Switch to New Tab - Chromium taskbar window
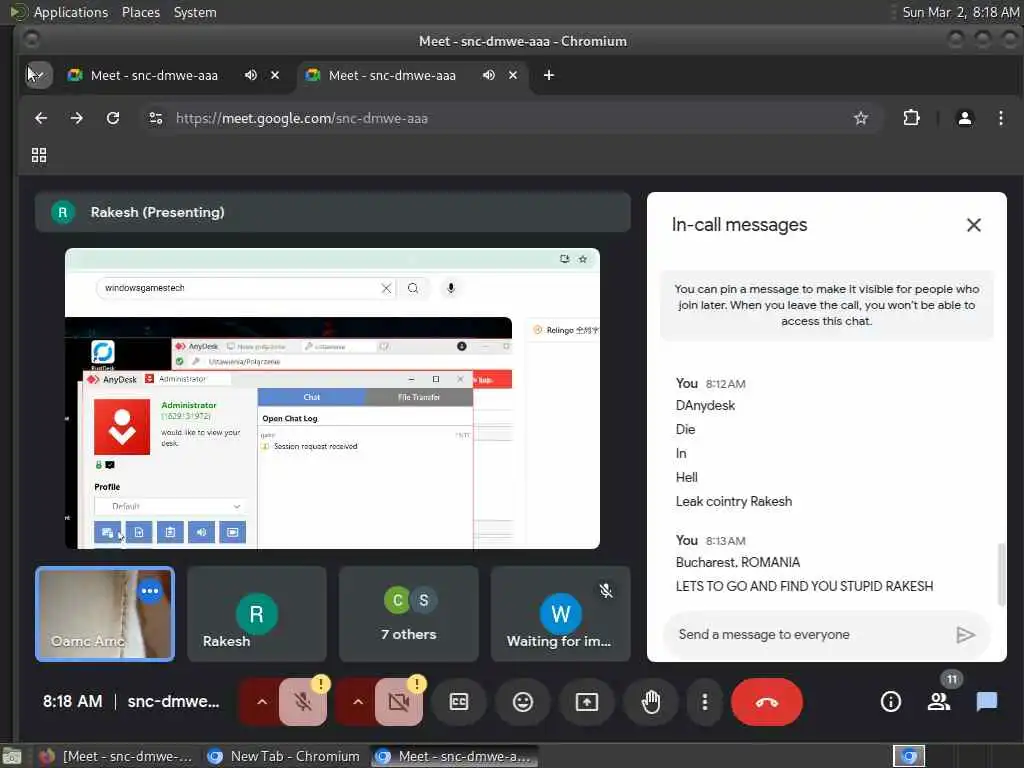This screenshot has height=768, width=1024. coord(283,756)
